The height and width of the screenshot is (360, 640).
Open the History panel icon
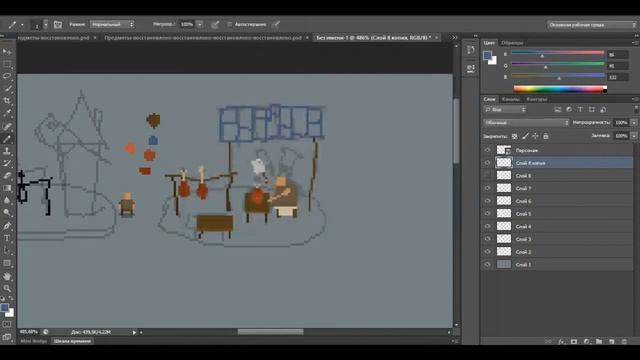[471, 50]
